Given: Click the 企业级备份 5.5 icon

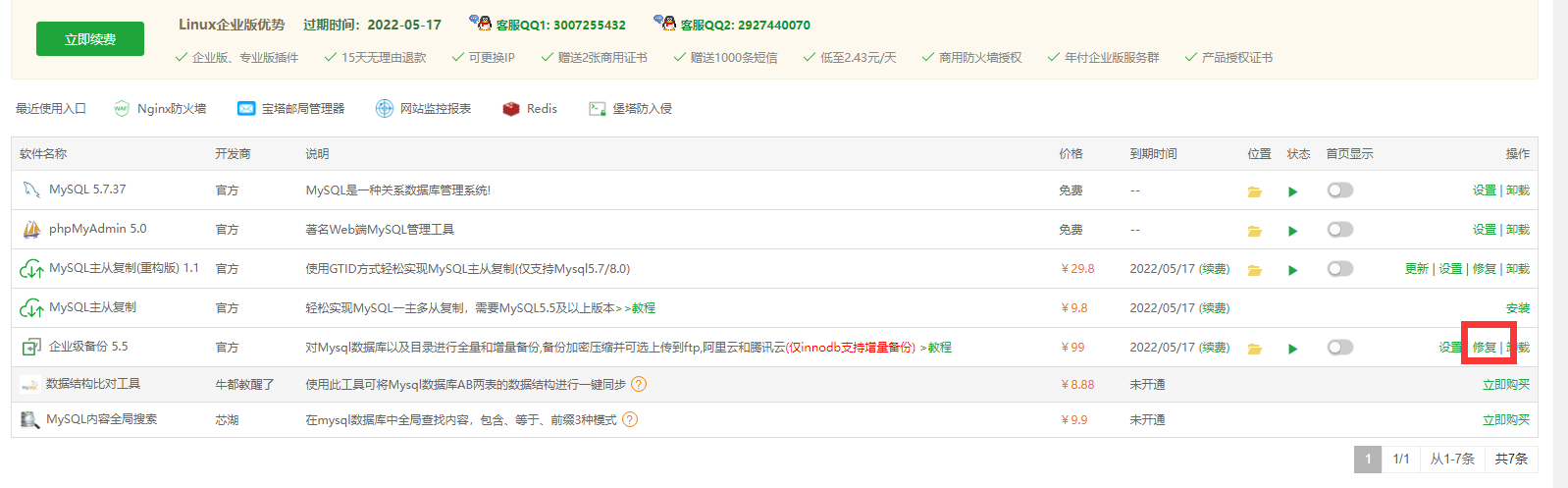Looking at the screenshot, I should tap(31, 347).
